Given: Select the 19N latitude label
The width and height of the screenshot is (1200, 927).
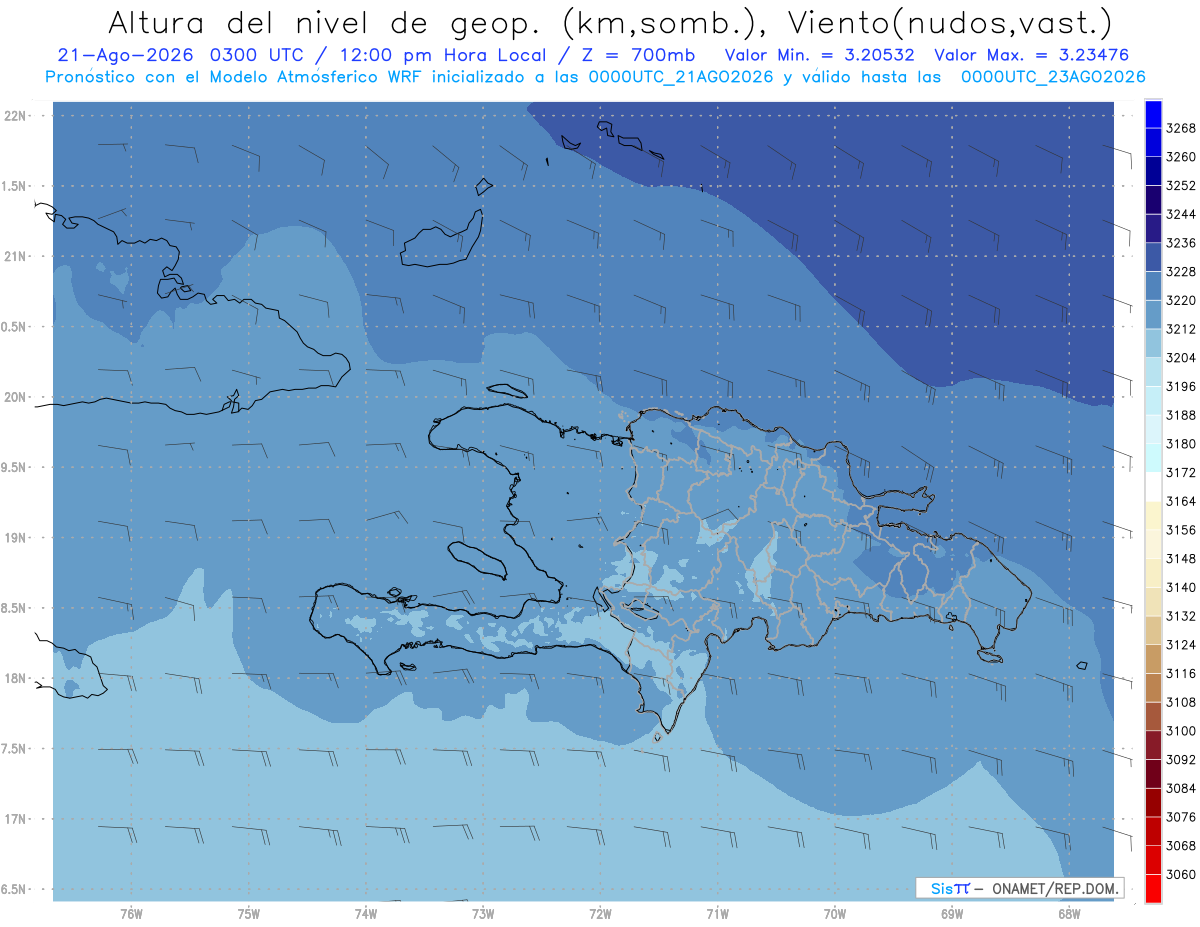Looking at the screenshot, I should coord(15,537).
